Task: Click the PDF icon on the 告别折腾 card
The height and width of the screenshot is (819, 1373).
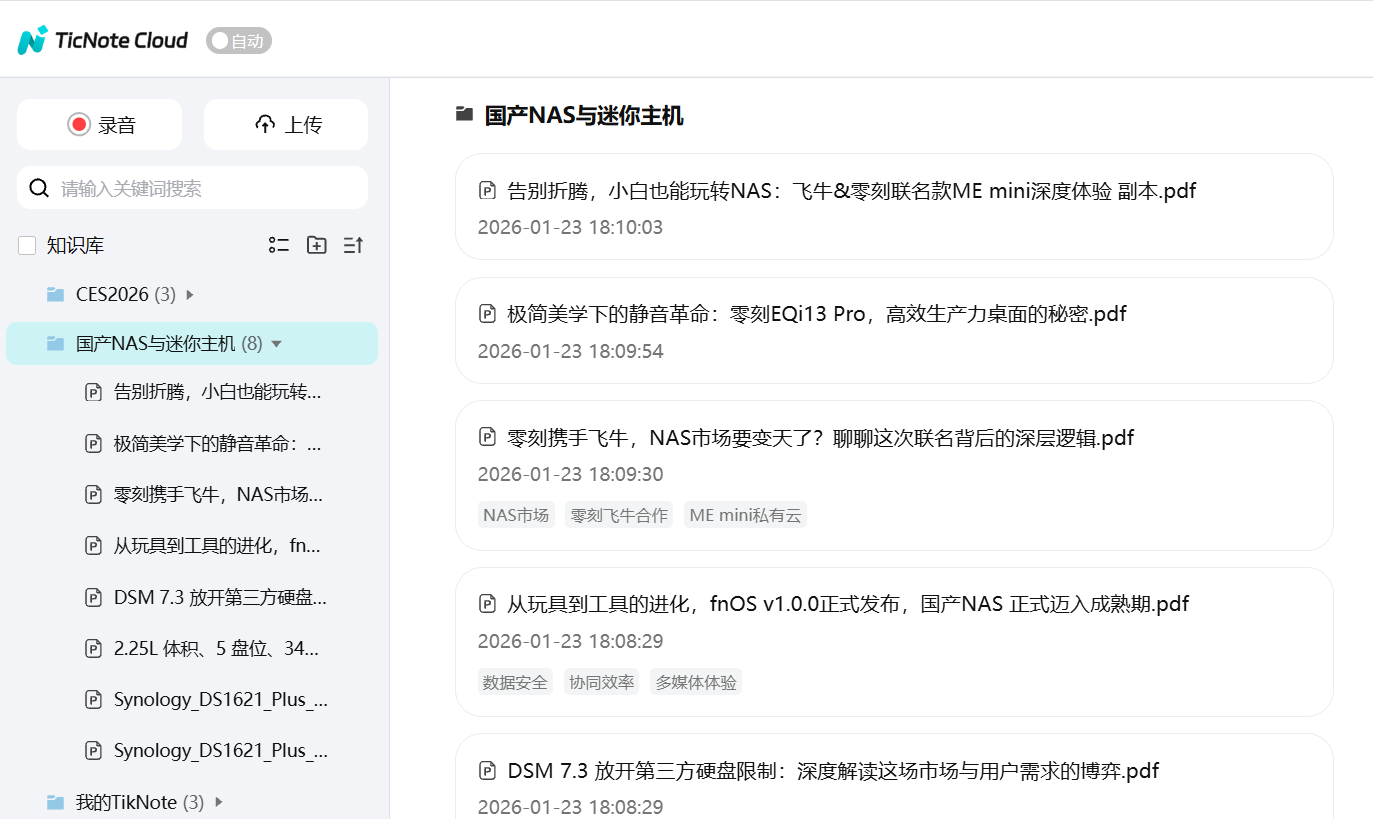Action: pos(488,191)
